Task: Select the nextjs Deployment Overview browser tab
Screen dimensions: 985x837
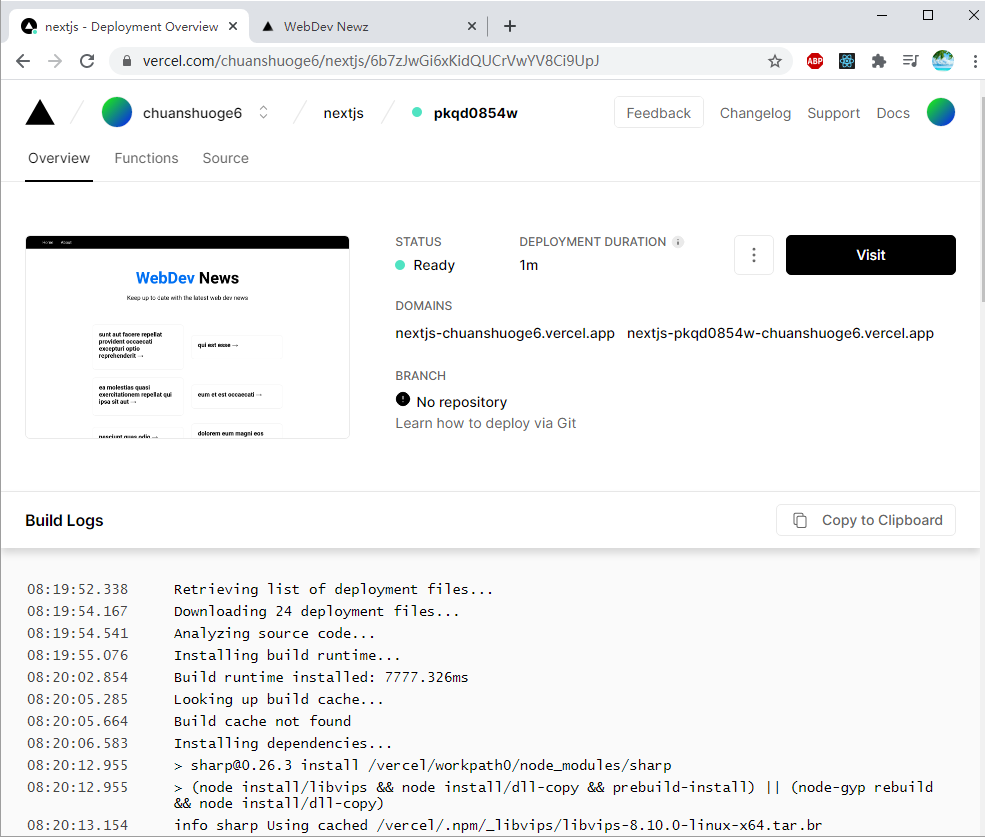Action: click(130, 26)
